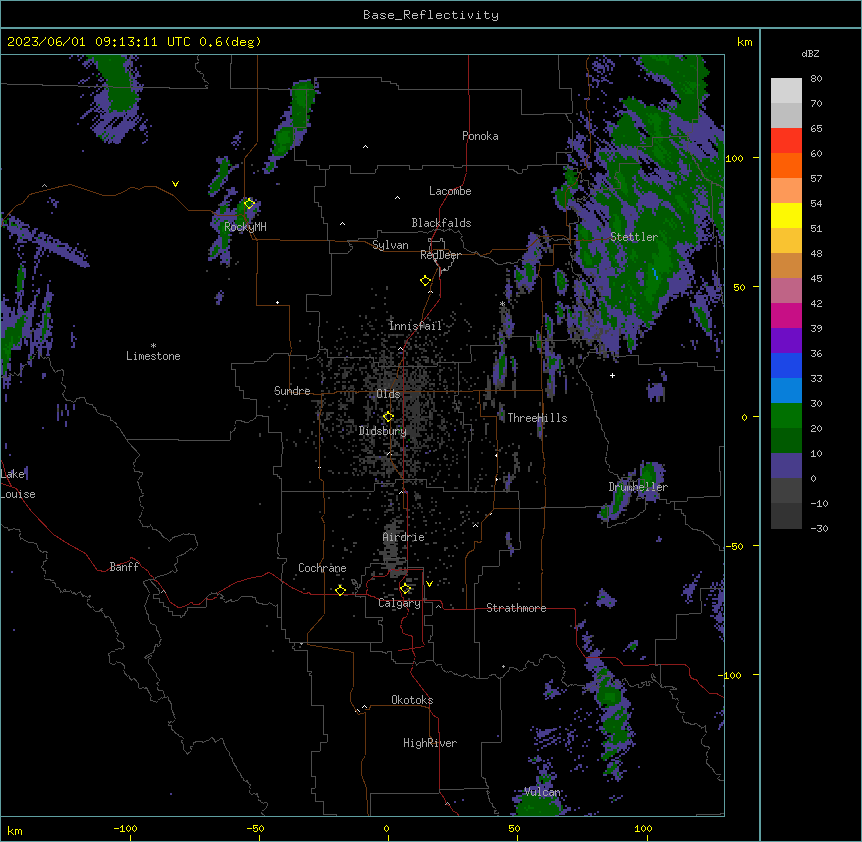Select the RockyMH label
Screen dimensions: 862x842
[245, 226]
